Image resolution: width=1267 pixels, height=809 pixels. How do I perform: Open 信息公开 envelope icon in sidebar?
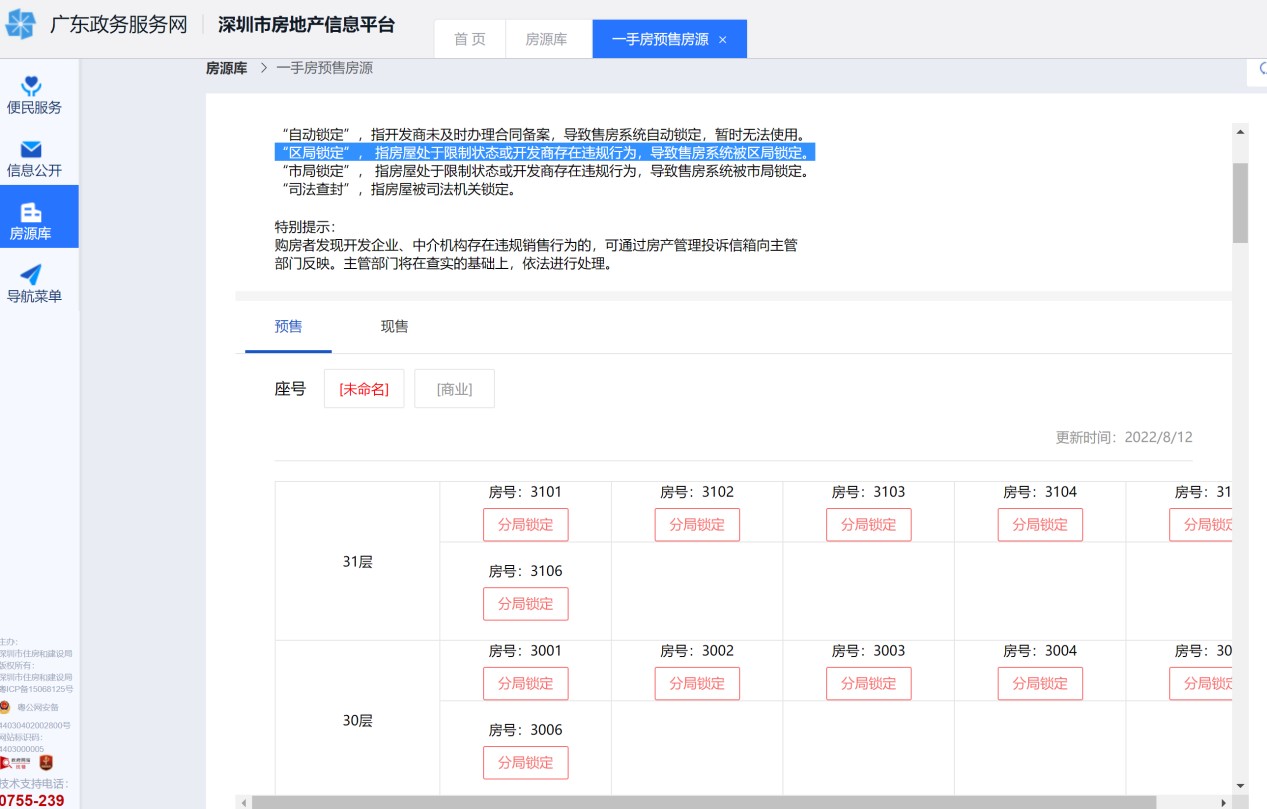tap(32, 149)
